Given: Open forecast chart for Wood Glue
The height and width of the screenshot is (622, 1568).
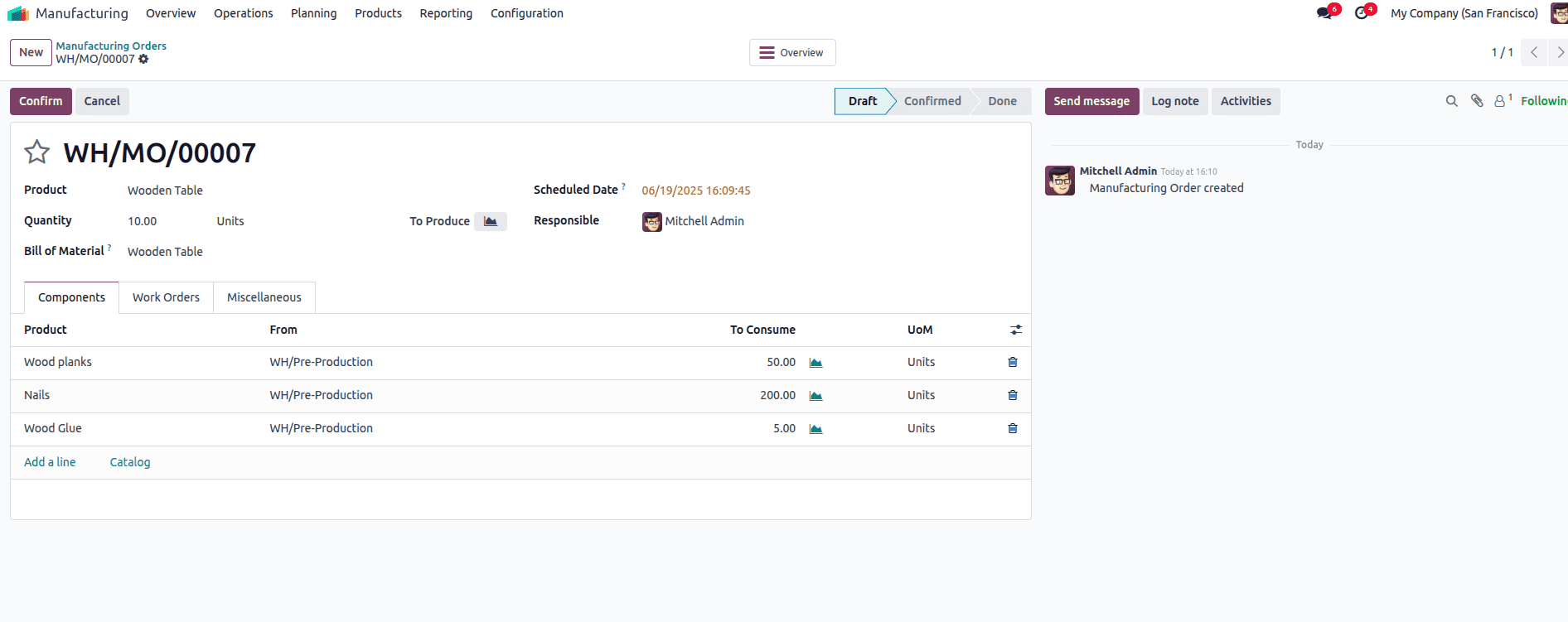Looking at the screenshot, I should (815, 429).
